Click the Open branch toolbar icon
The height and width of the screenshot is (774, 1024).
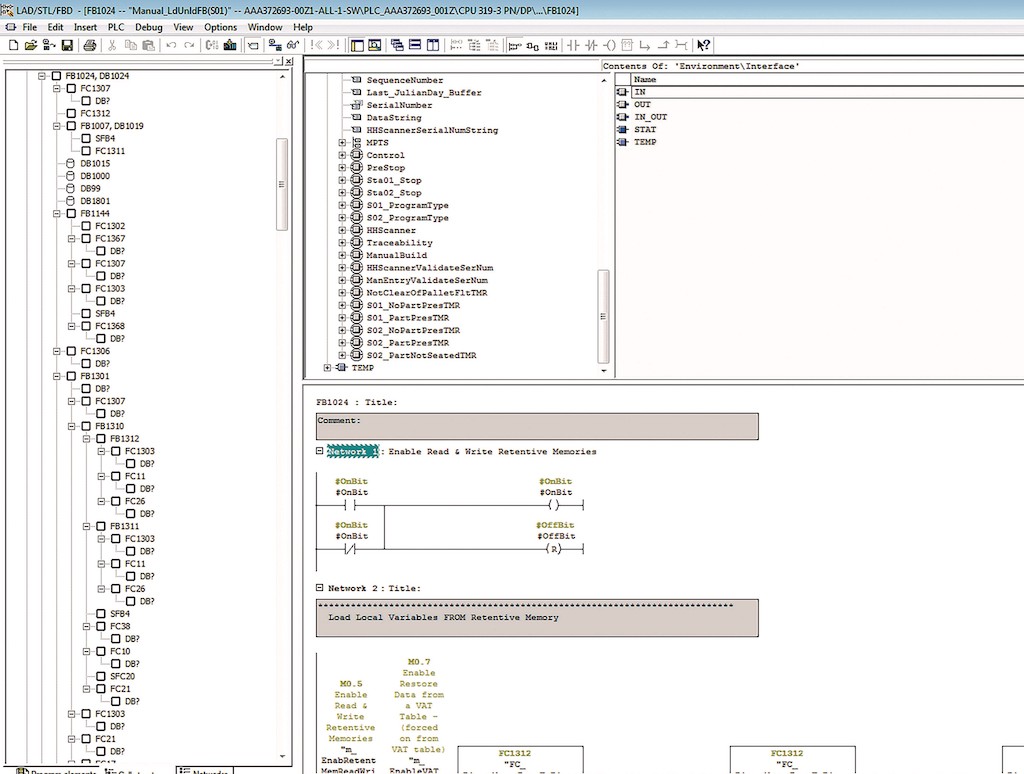click(x=645, y=45)
